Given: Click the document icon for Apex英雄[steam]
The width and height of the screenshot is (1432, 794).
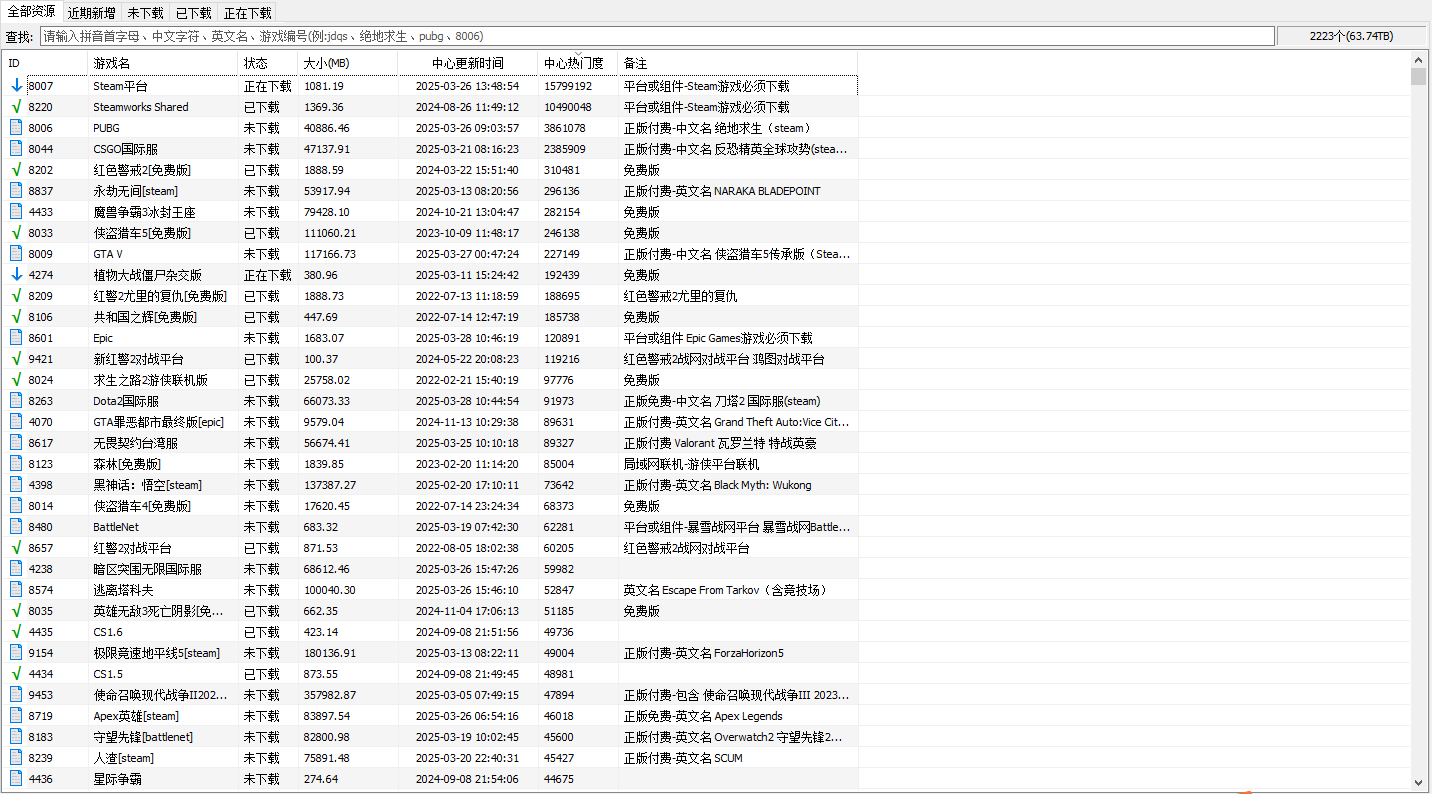Looking at the screenshot, I should [x=16, y=716].
